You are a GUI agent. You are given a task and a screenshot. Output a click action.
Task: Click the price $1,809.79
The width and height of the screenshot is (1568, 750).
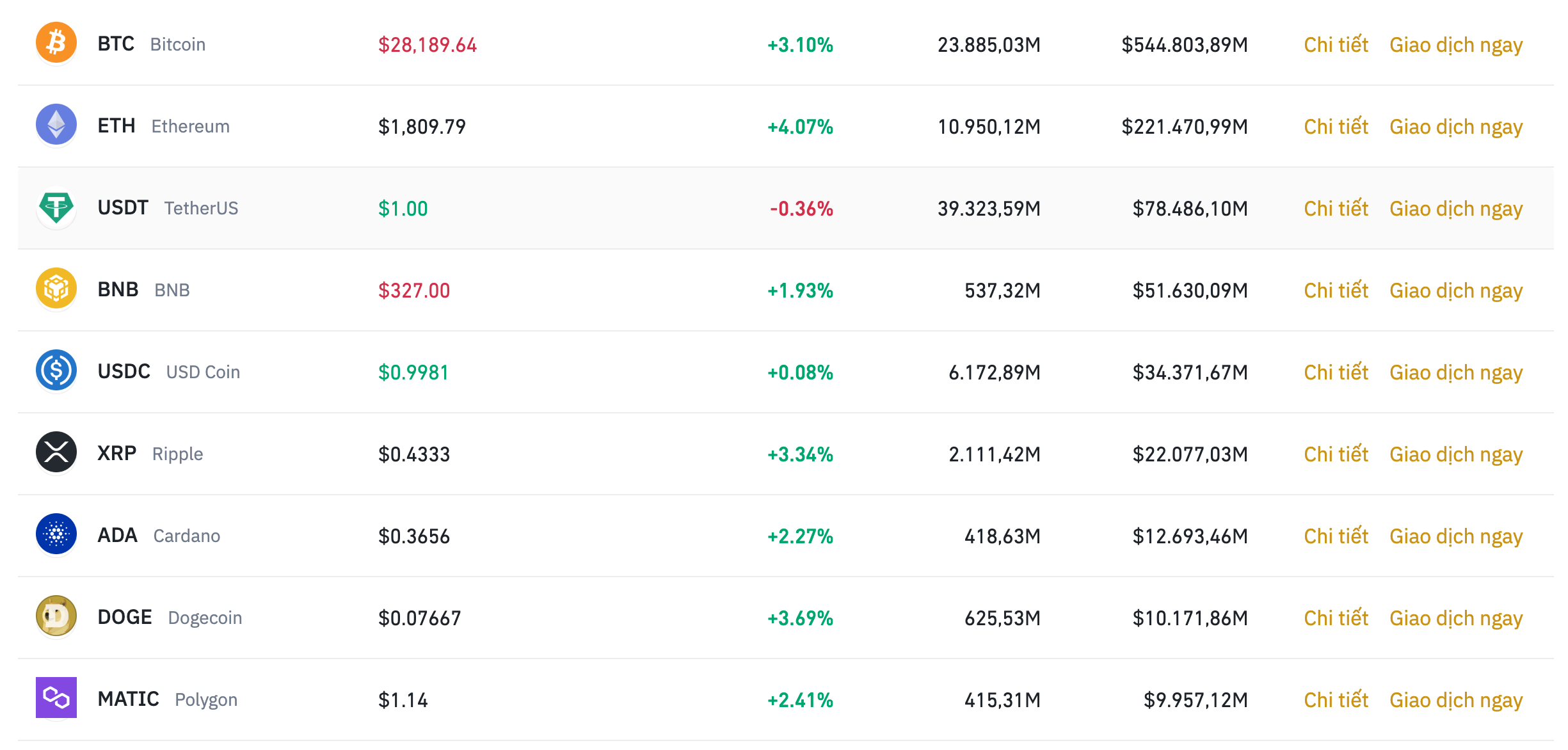tap(422, 127)
